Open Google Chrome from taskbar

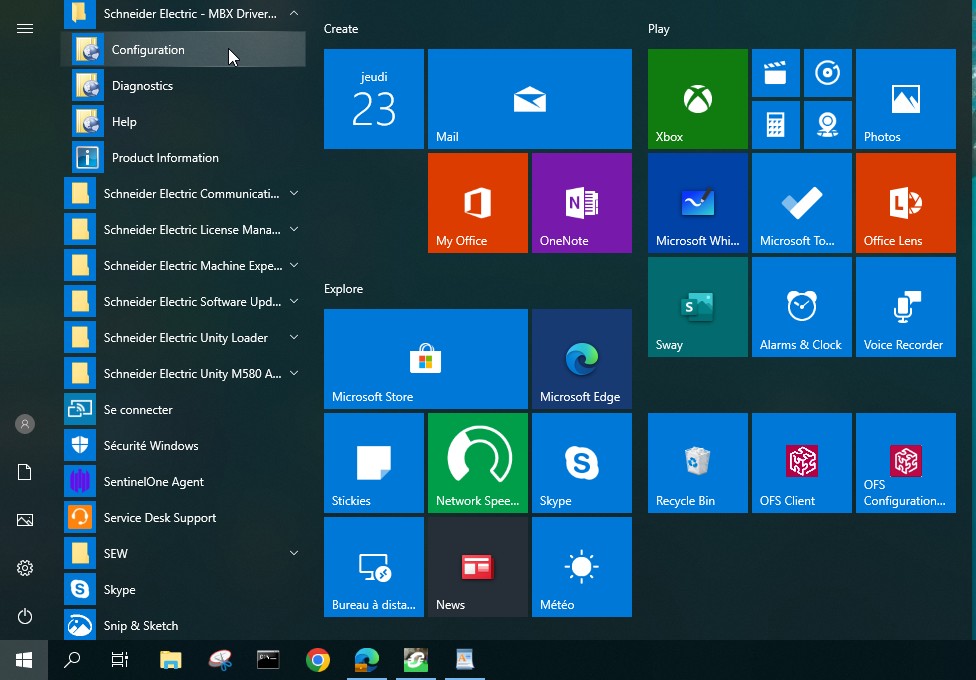coord(317,660)
